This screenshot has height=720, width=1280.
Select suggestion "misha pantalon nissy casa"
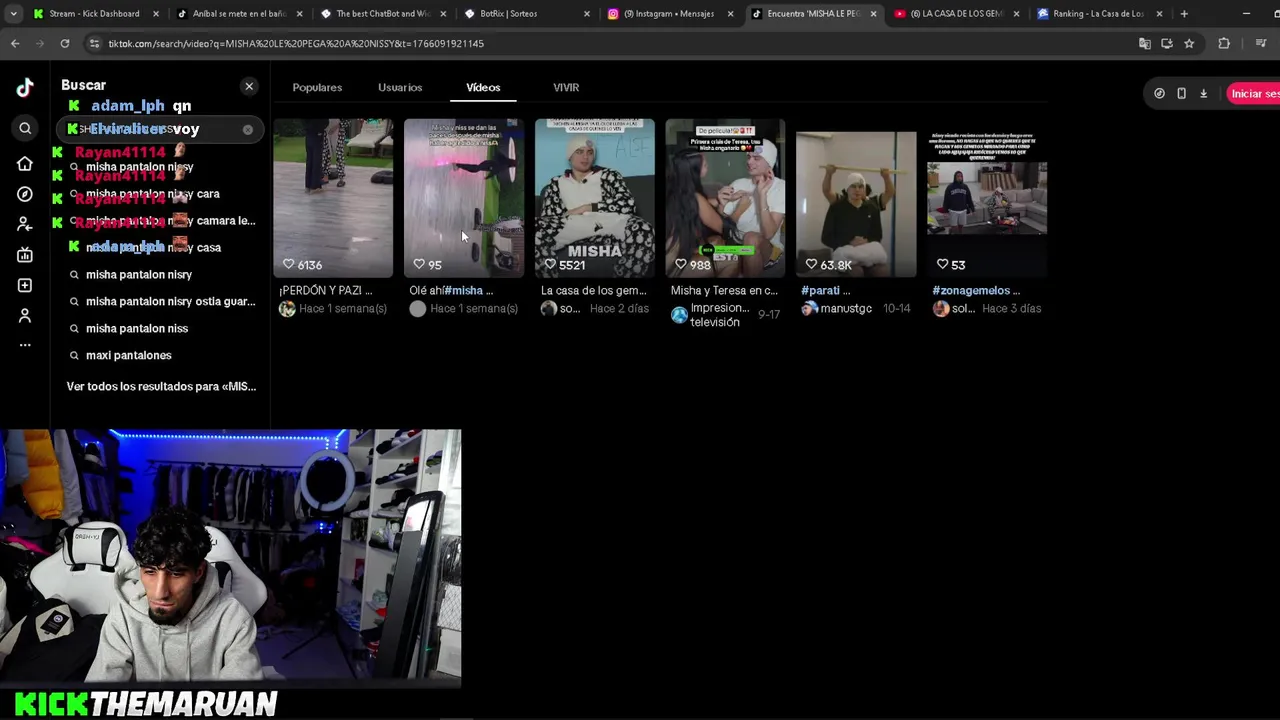point(154,247)
